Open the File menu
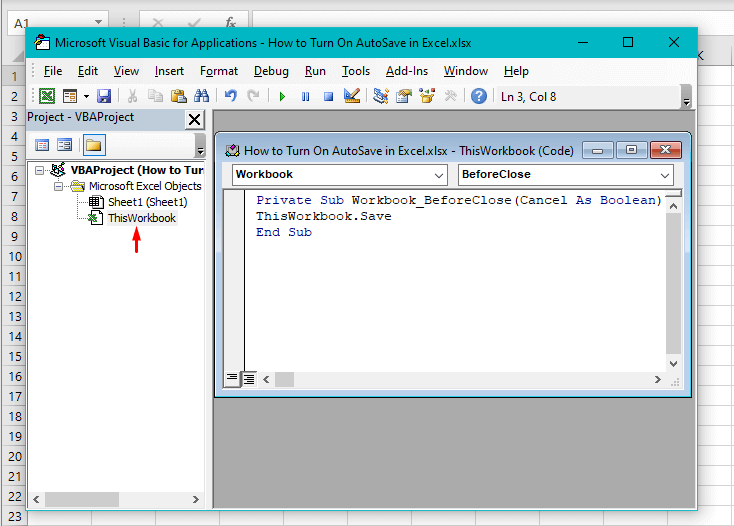Screen dimensions: 734x526 point(53,71)
